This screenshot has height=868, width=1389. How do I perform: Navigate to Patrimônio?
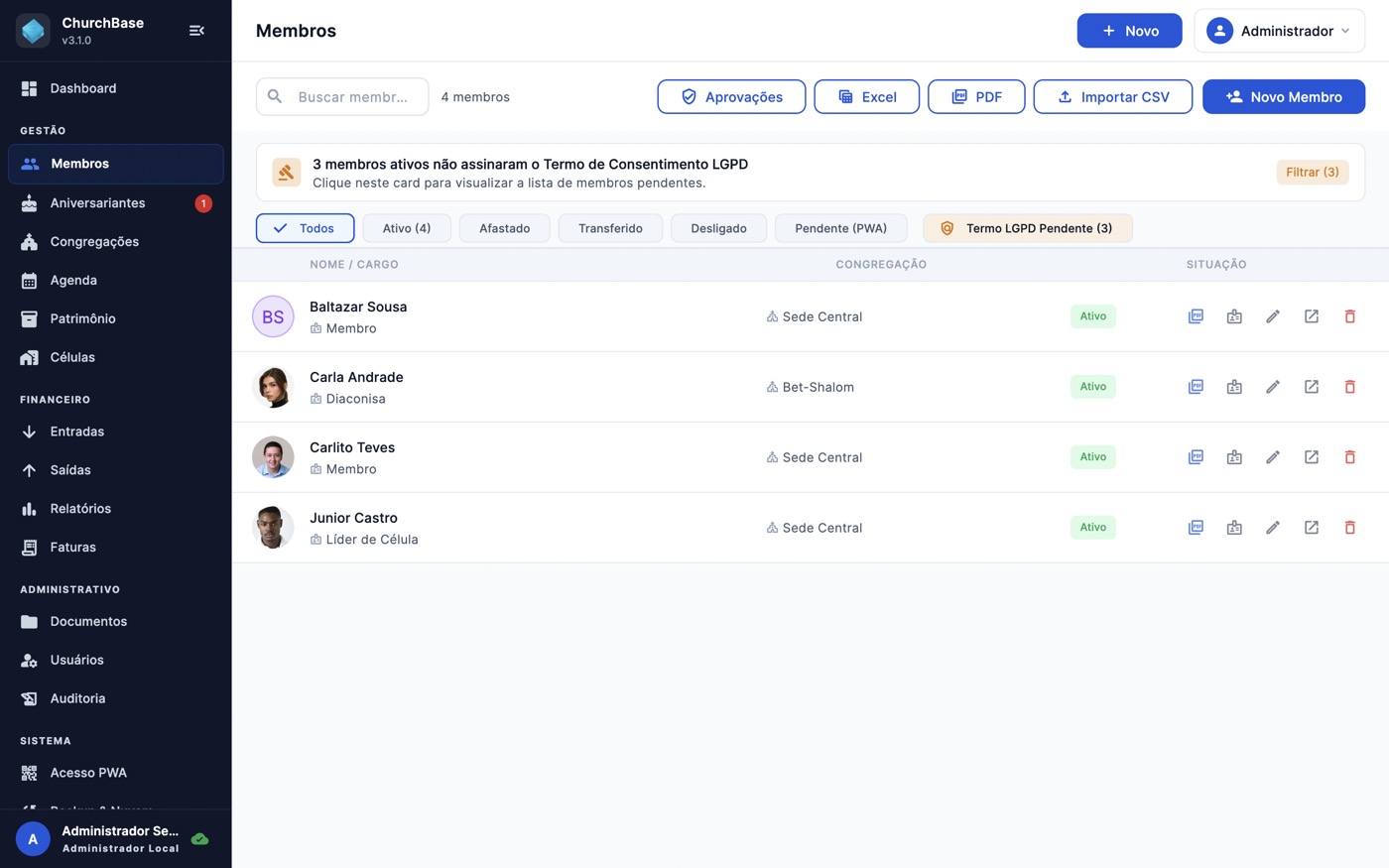[x=116, y=318]
